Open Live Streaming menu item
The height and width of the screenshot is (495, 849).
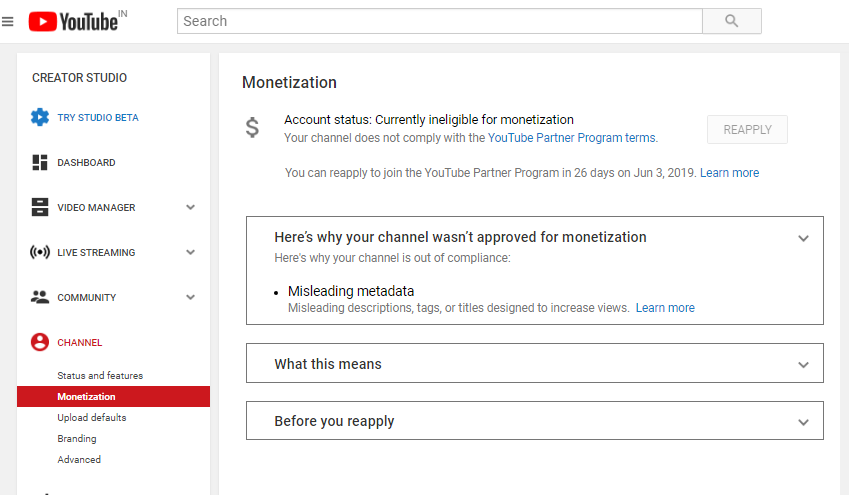[96, 252]
